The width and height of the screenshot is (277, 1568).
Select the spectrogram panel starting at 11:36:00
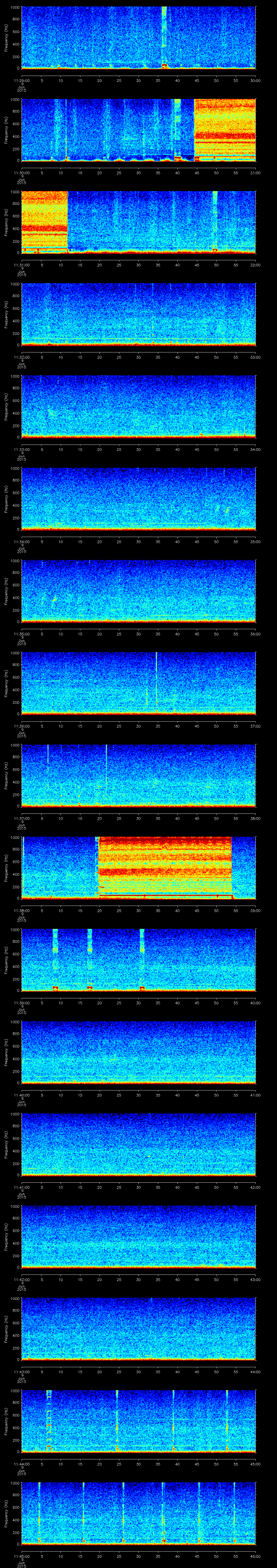coord(138,683)
